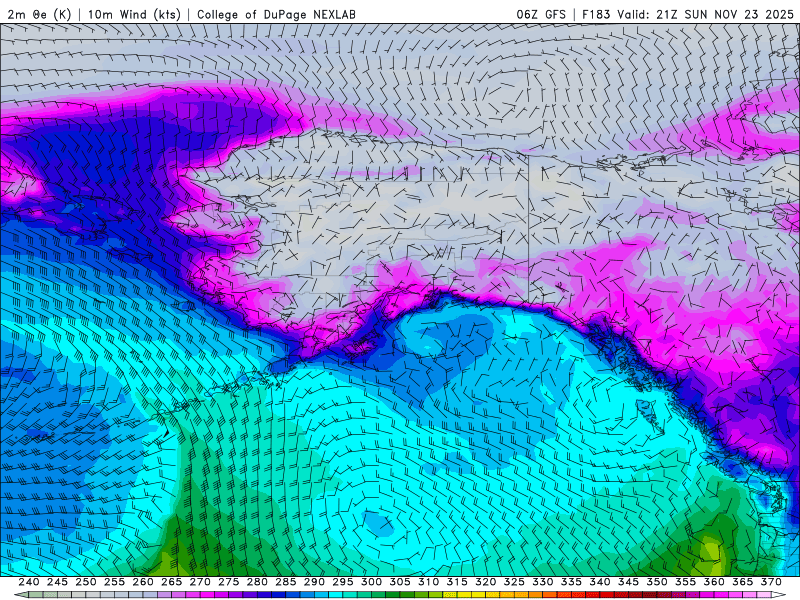800x600 pixels.
Task: Click the '2m θe (K)' title label
Action: pos(39,14)
